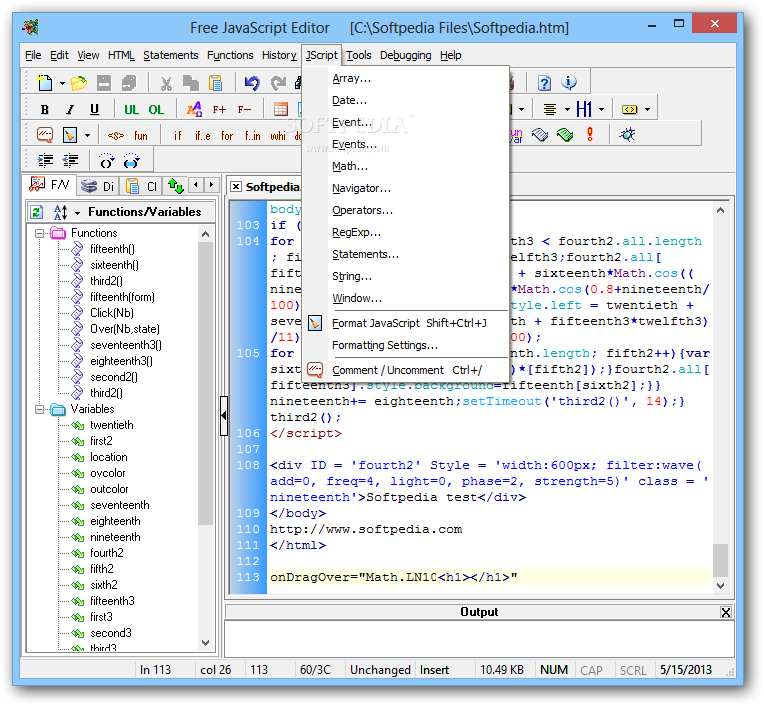This screenshot has height=706, width=764.
Task: Open the sort A-Z dropdown in Functions/Variables
Action: 77,213
